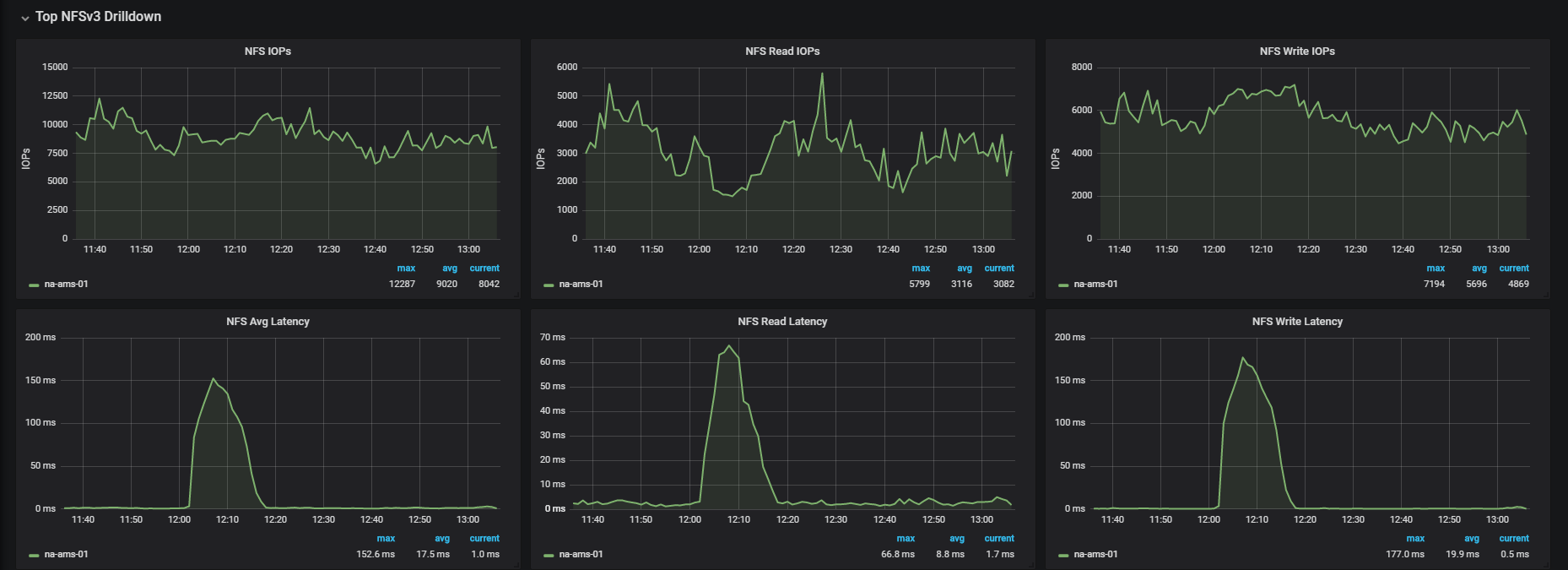Click the green series swatch in NFS Read IOPs legend
1568x570 pixels.
[x=549, y=285]
